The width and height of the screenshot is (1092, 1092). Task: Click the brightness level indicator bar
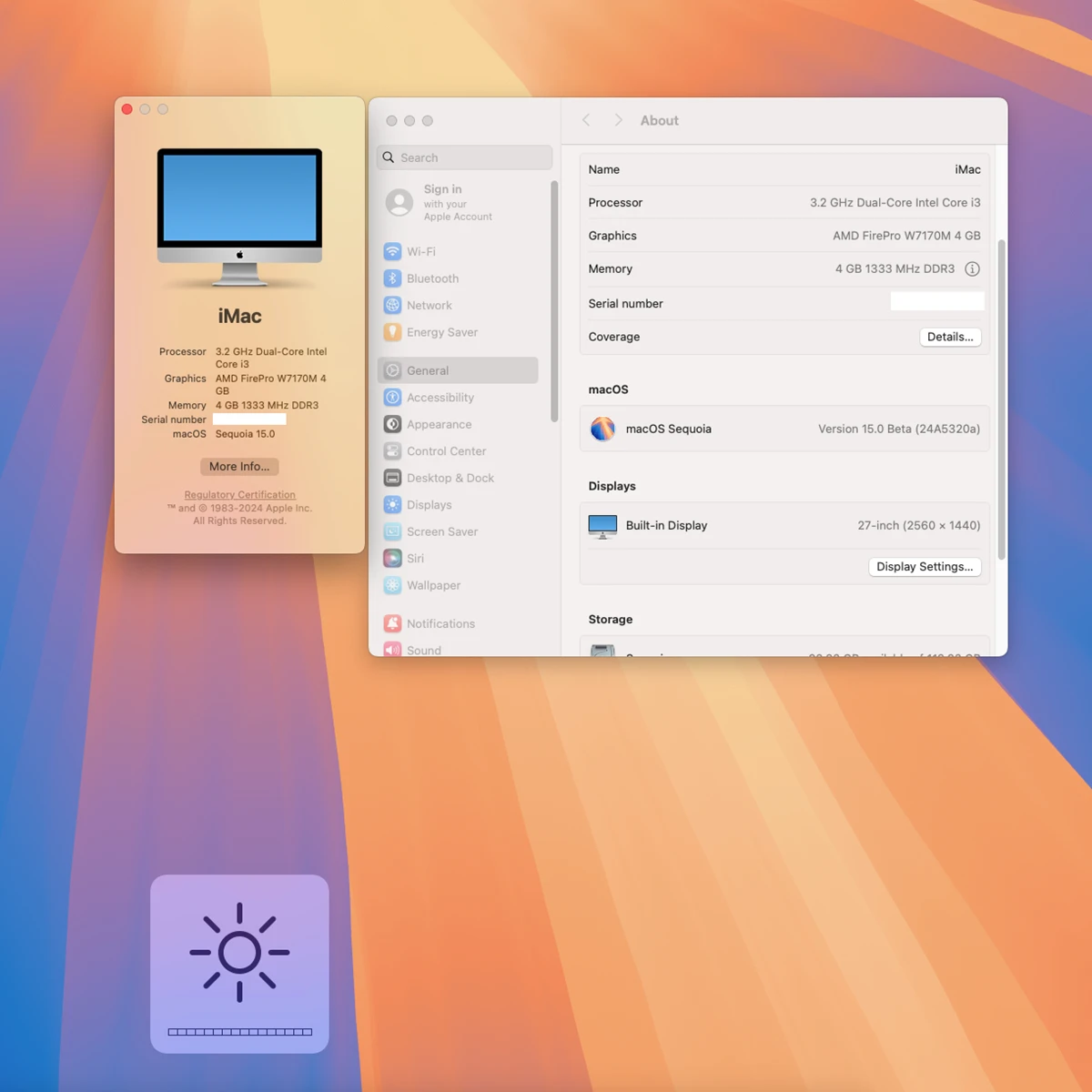point(240,1032)
